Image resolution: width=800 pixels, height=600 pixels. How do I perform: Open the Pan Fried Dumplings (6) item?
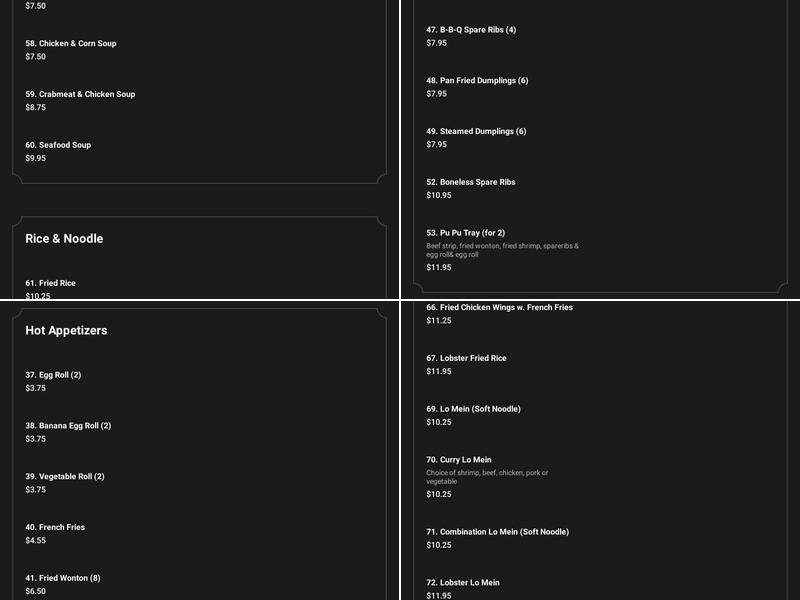pyautogui.click(x=477, y=81)
